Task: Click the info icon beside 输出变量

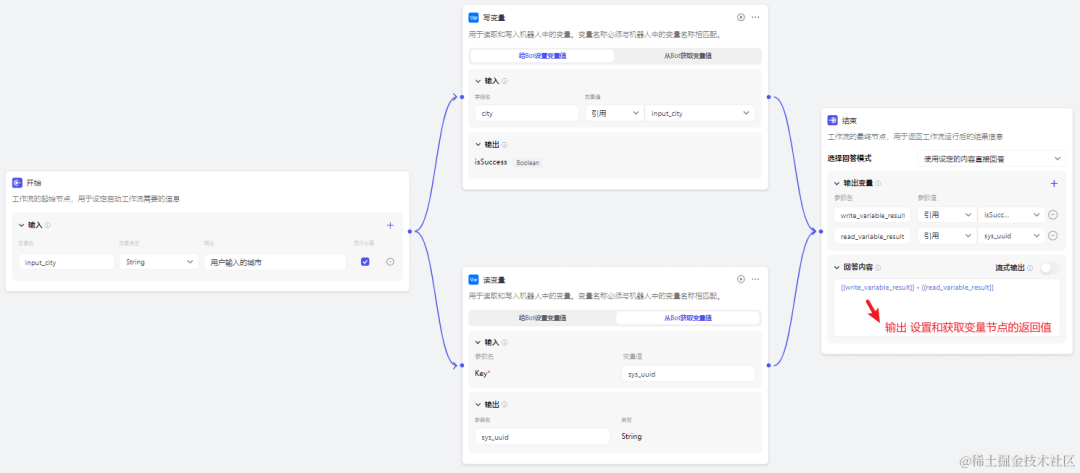Action: [x=878, y=184]
